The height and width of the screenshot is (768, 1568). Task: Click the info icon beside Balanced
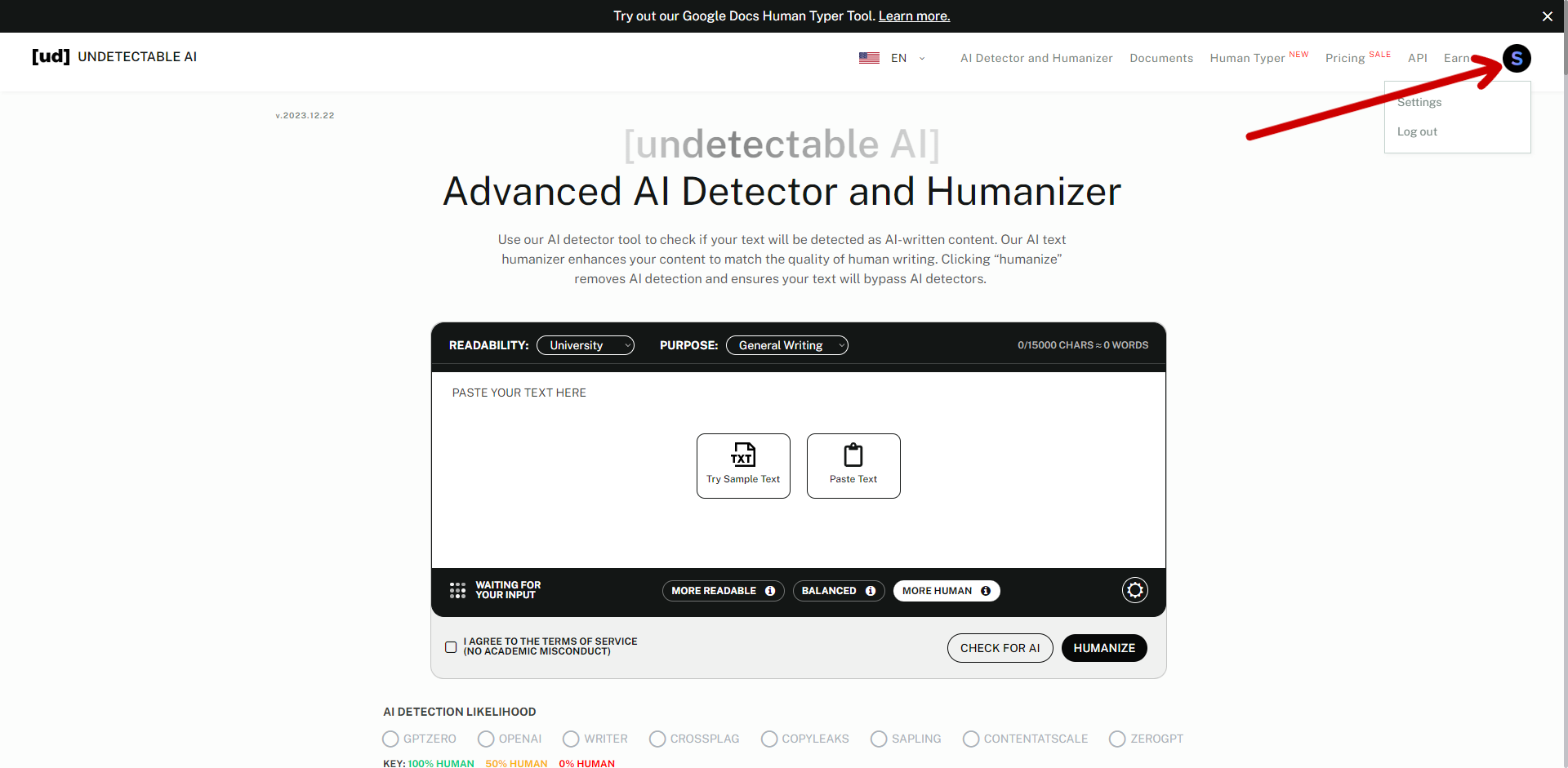pyautogui.click(x=871, y=591)
